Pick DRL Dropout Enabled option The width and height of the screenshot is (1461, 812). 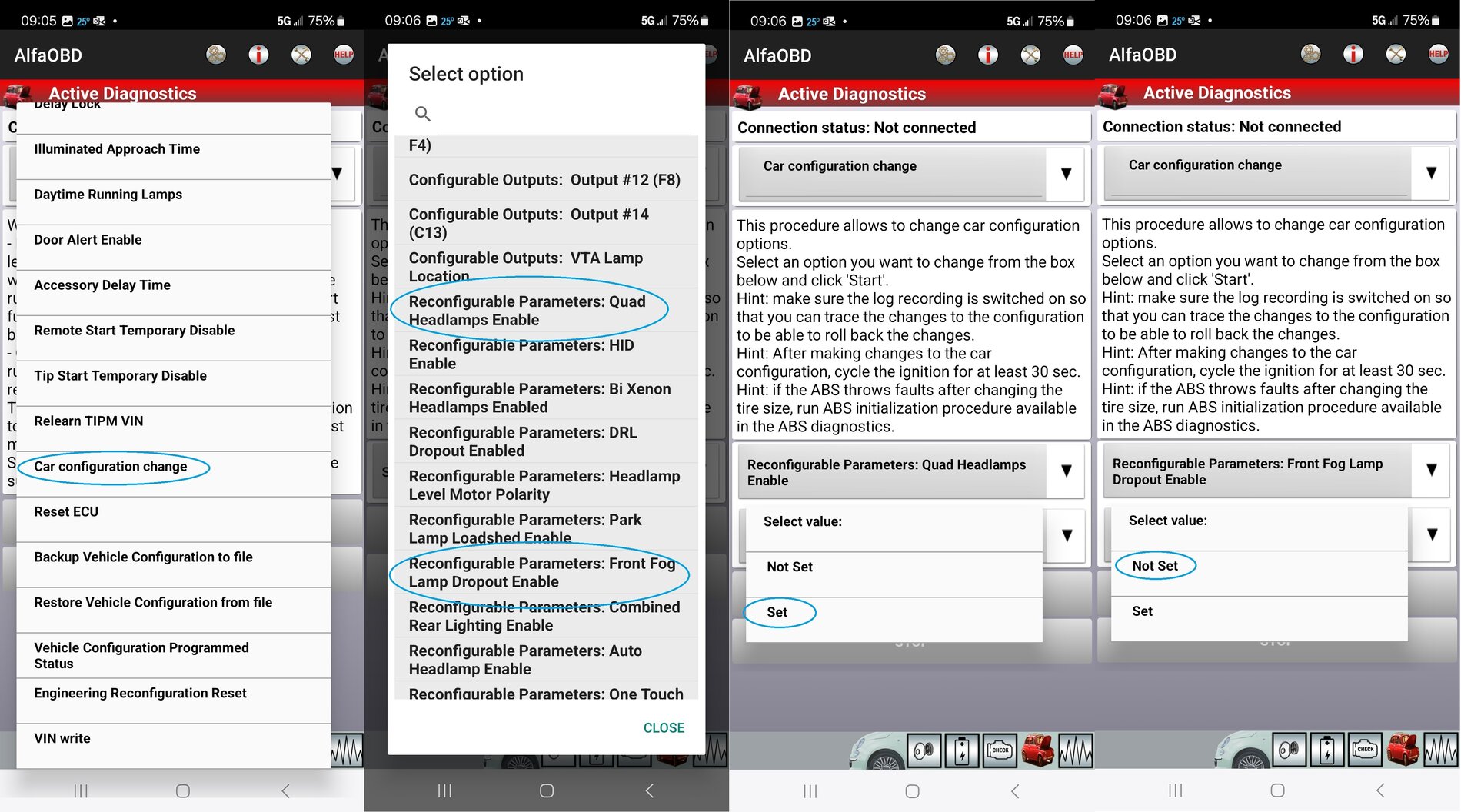click(x=546, y=441)
